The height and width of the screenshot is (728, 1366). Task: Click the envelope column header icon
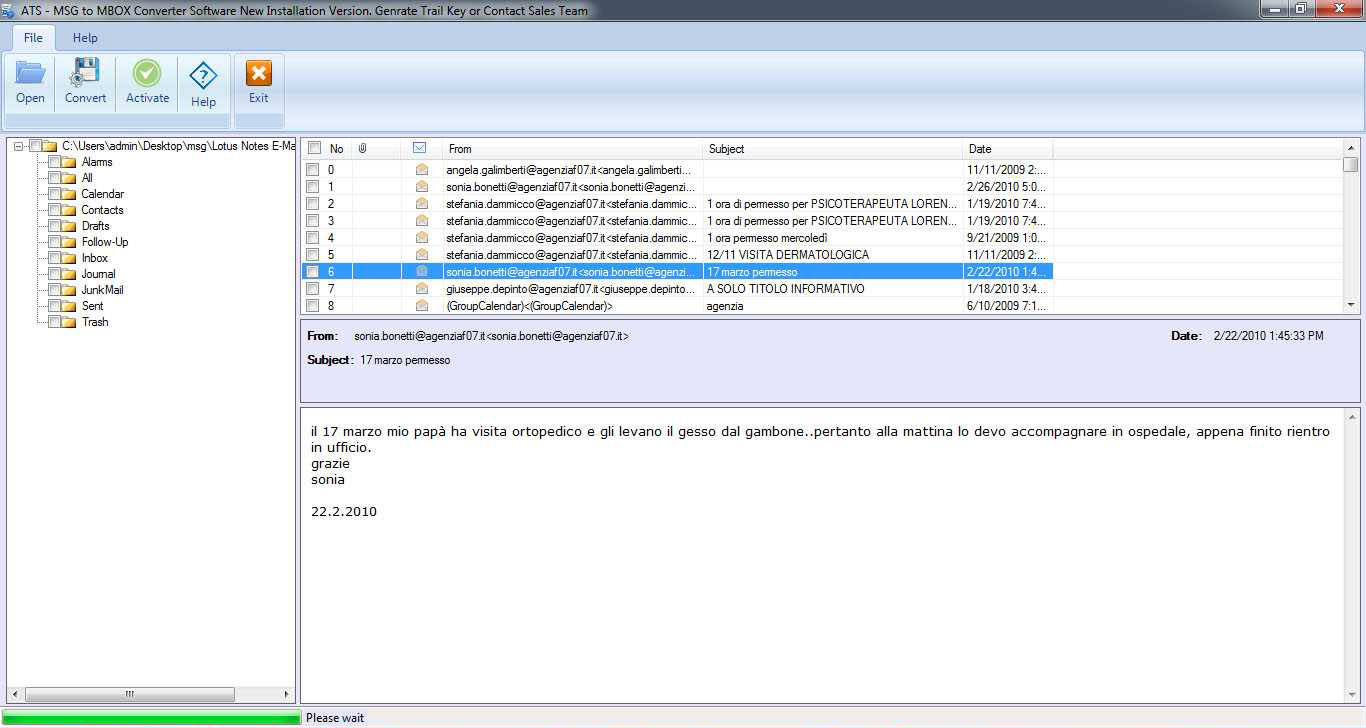(420, 148)
